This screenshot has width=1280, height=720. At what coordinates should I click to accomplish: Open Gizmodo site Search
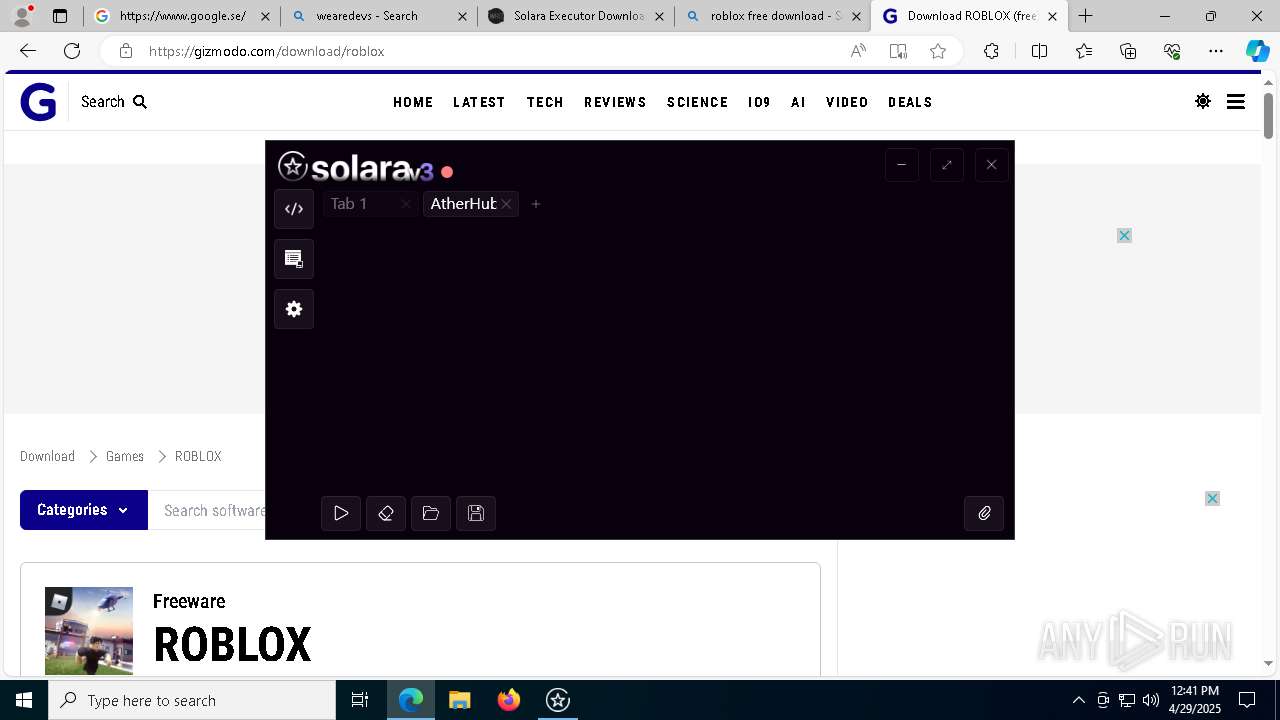[x=114, y=102]
